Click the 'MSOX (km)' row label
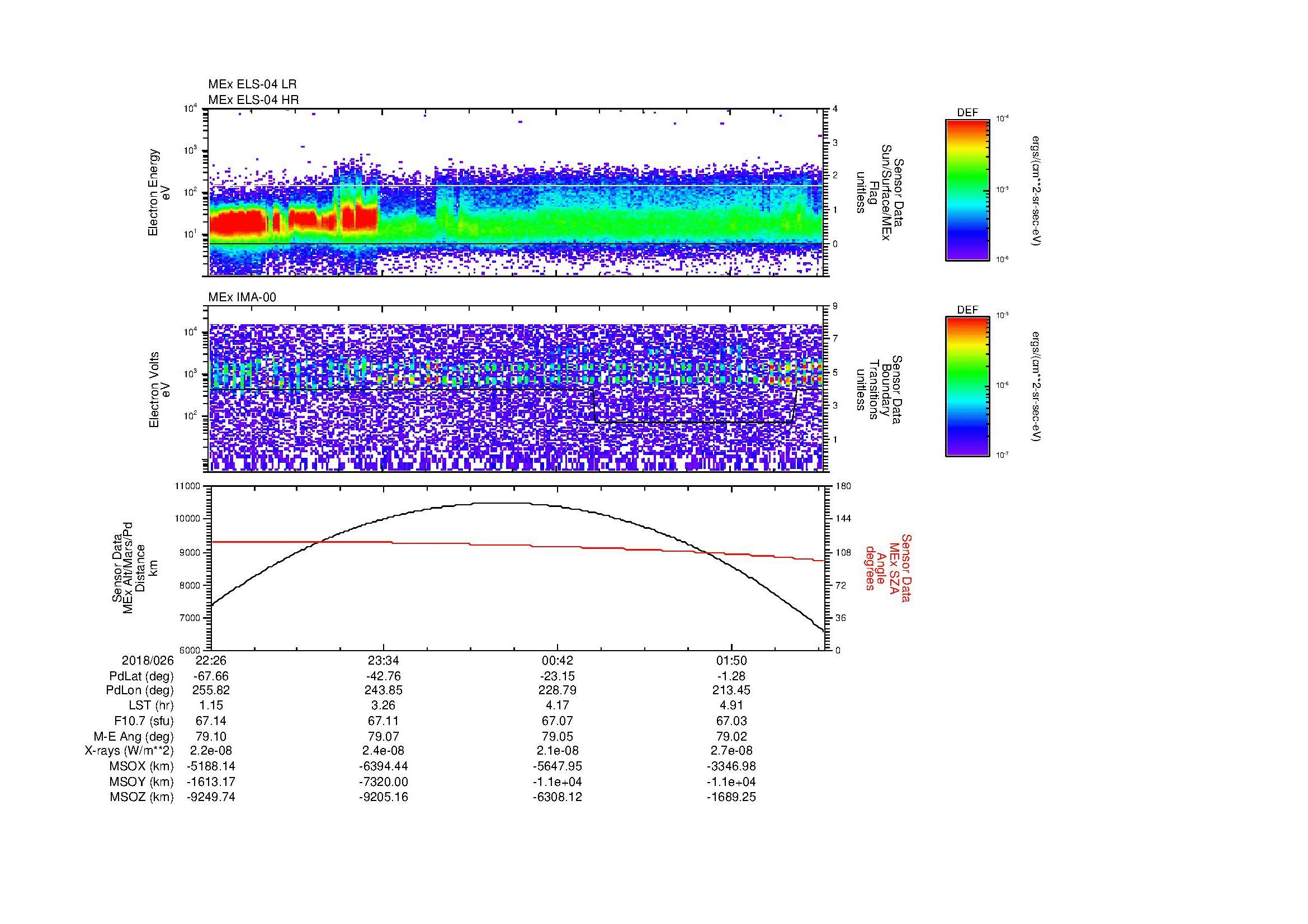This screenshot has height=924, width=1308. tap(142, 766)
